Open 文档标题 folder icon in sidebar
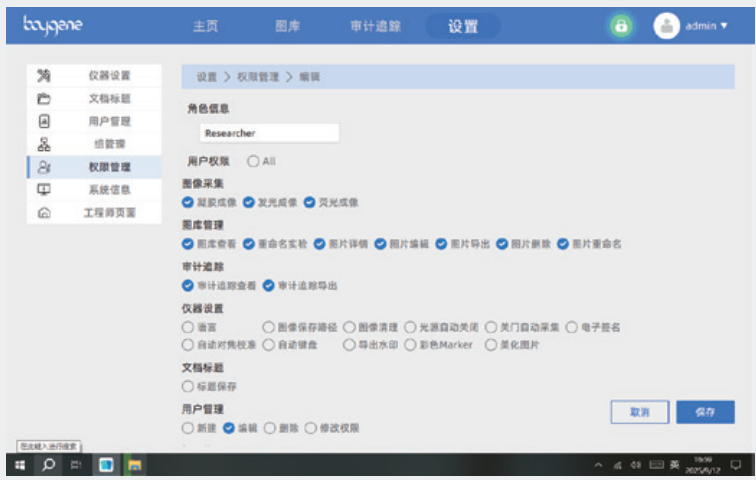 44,99
